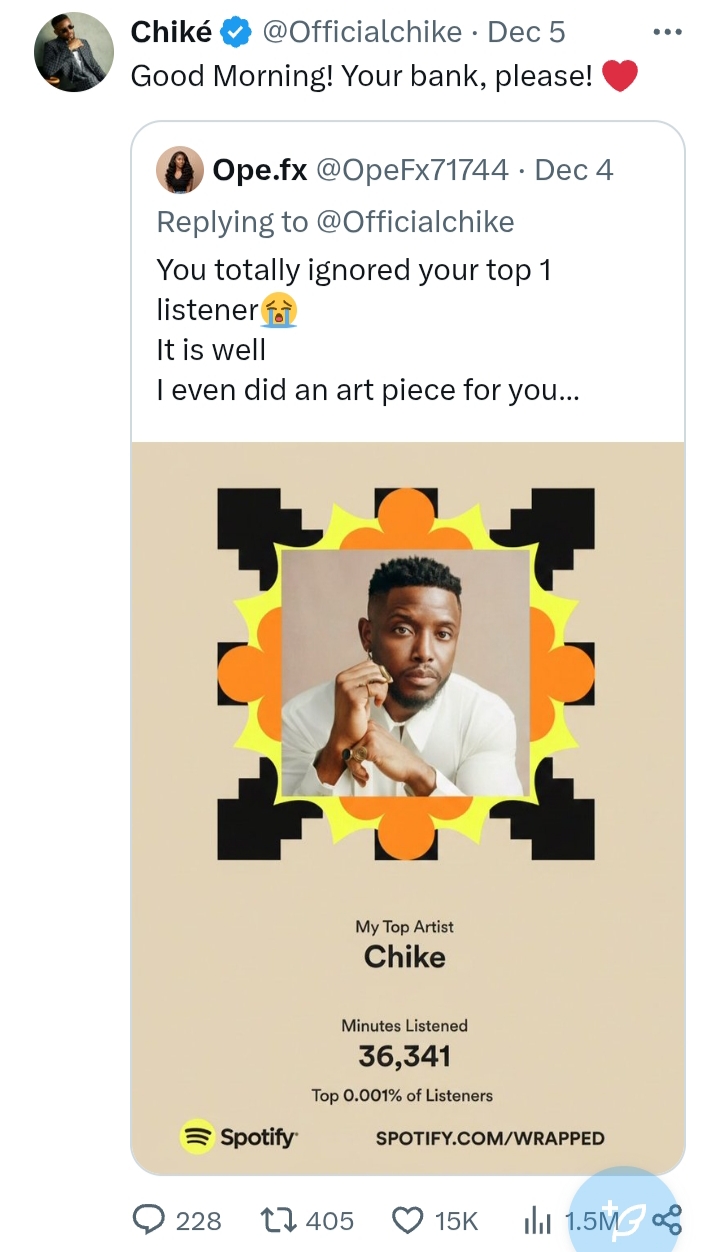
Task: Open Ope.fx's round profile avatar
Action: click(x=180, y=170)
